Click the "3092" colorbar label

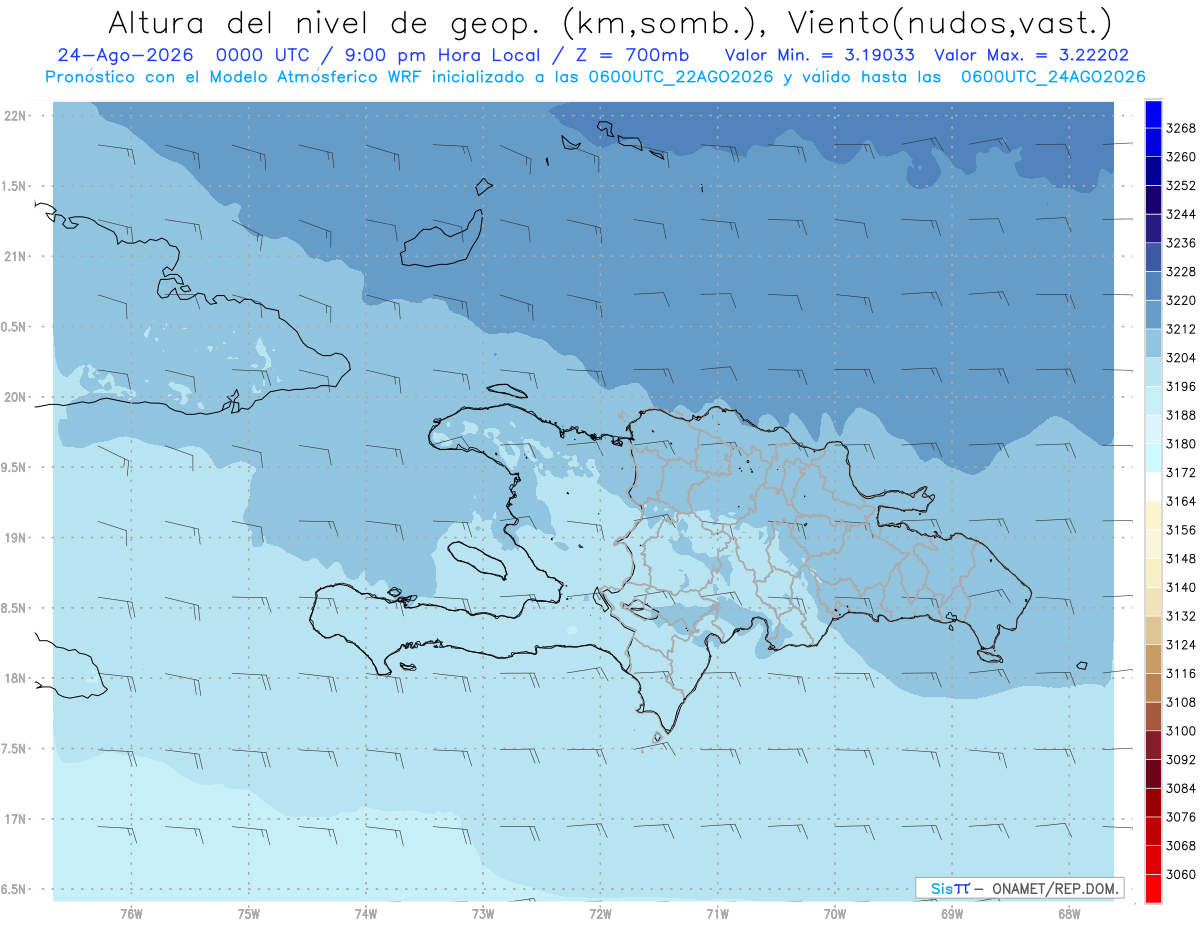pyautogui.click(x=1181, y=759)
